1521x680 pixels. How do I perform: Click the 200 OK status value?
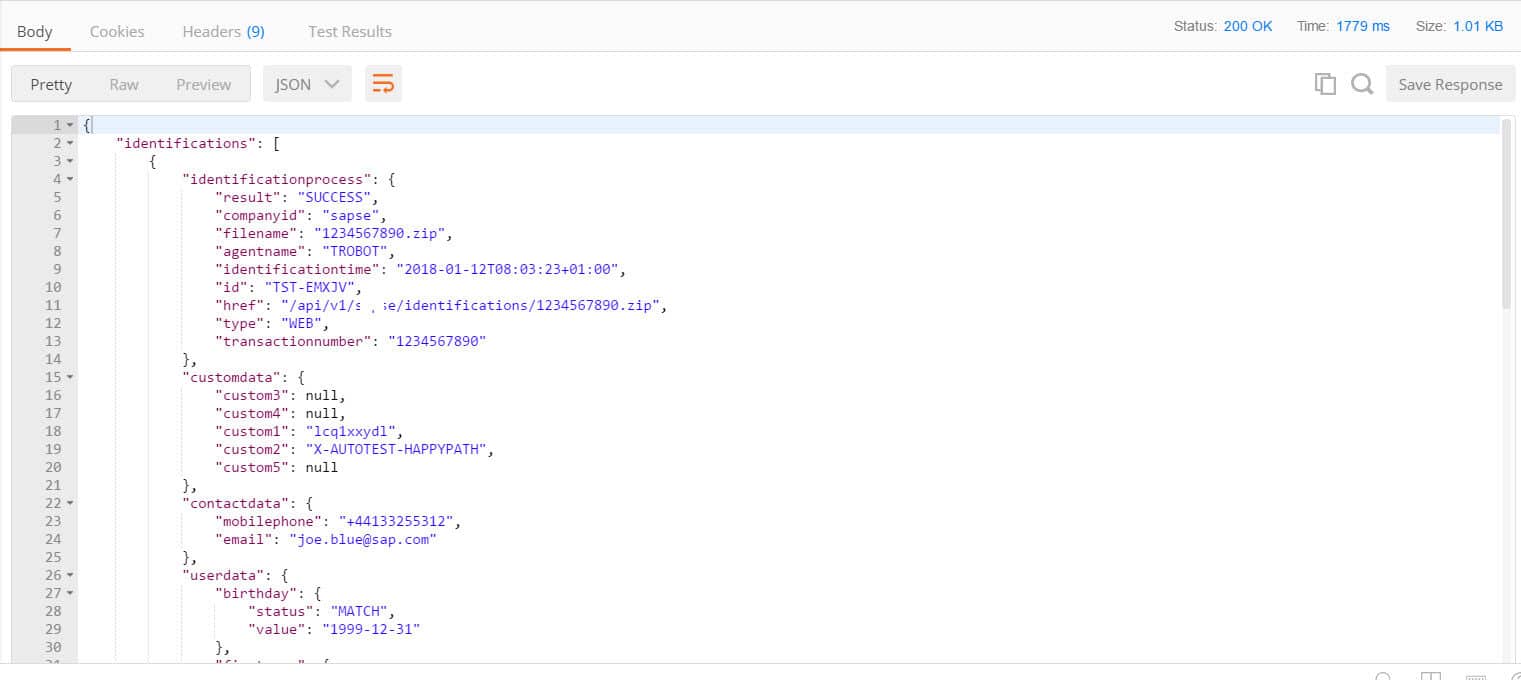(x=1247, y=26)
